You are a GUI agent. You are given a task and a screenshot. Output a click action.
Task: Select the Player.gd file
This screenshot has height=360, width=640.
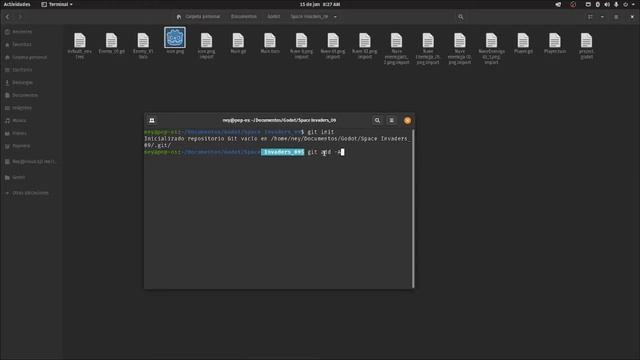pos(523,43)
